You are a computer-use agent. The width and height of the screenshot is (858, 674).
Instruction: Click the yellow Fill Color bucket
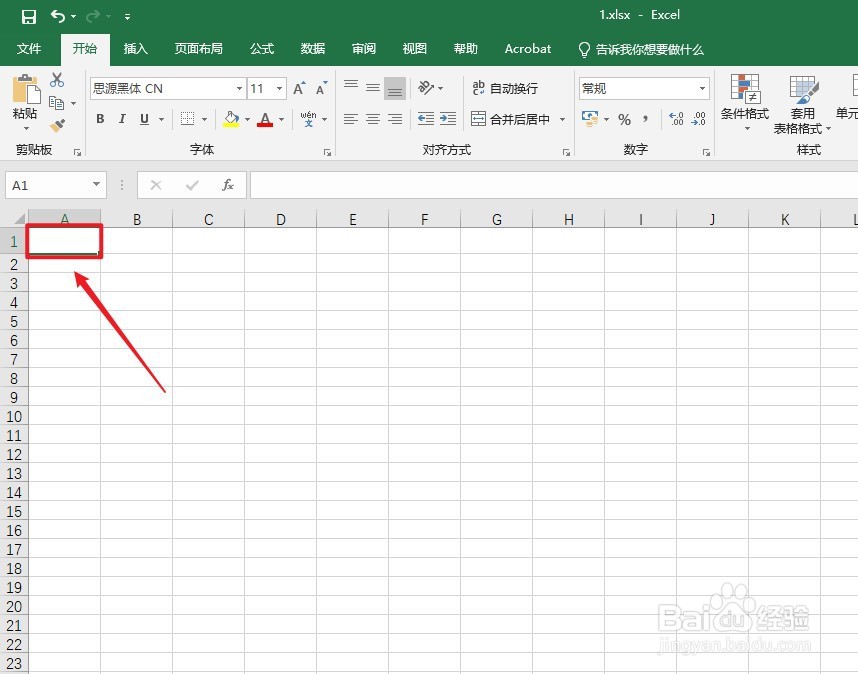231,119
